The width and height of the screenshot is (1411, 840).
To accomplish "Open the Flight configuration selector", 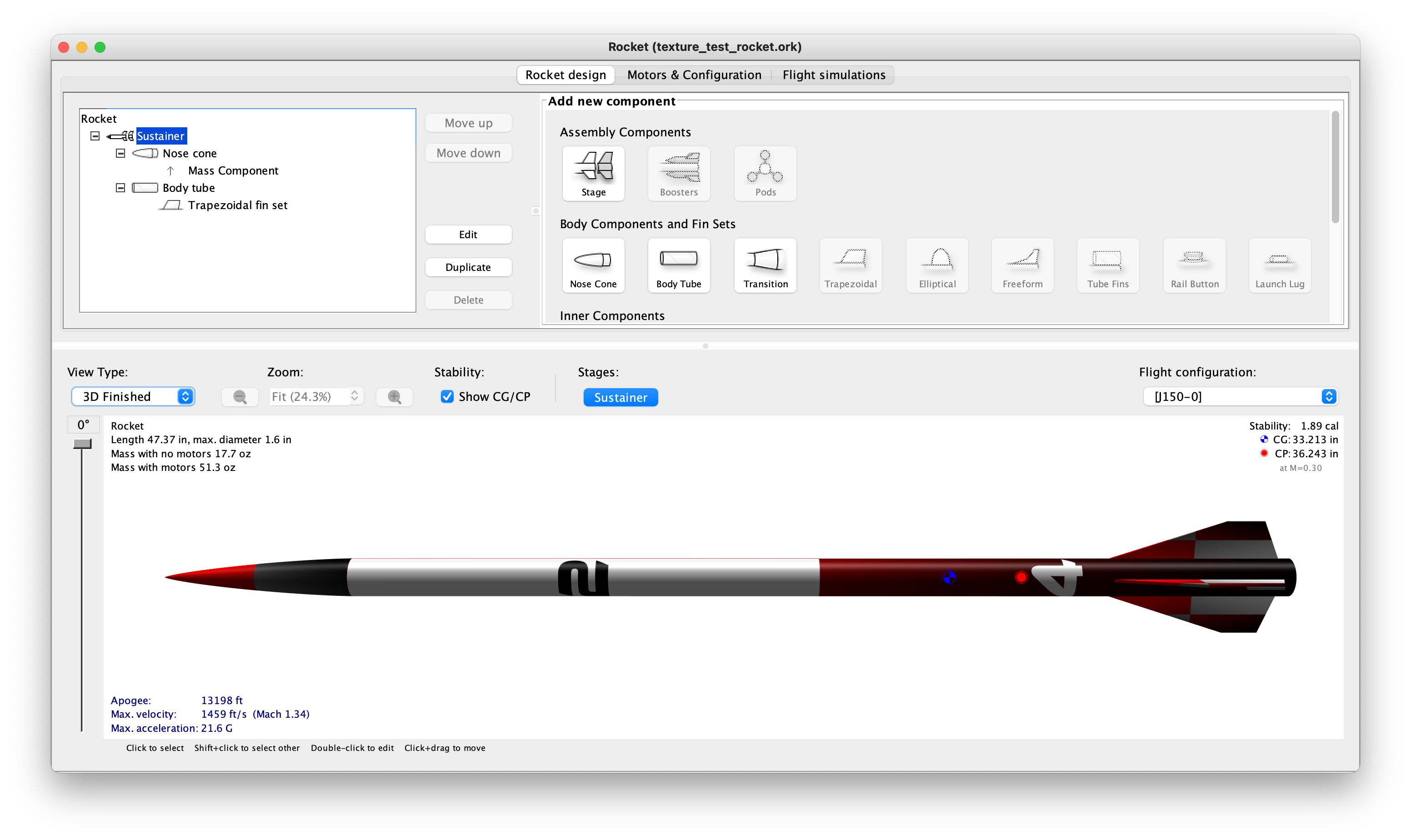I will pos(1241,396).
